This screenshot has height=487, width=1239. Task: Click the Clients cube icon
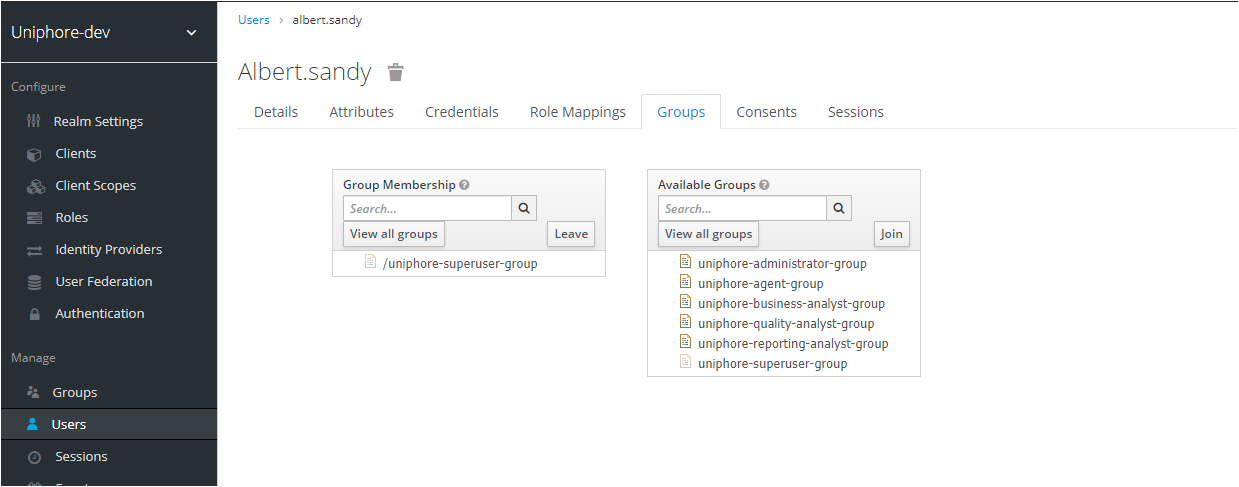click(x=34, y=154)
